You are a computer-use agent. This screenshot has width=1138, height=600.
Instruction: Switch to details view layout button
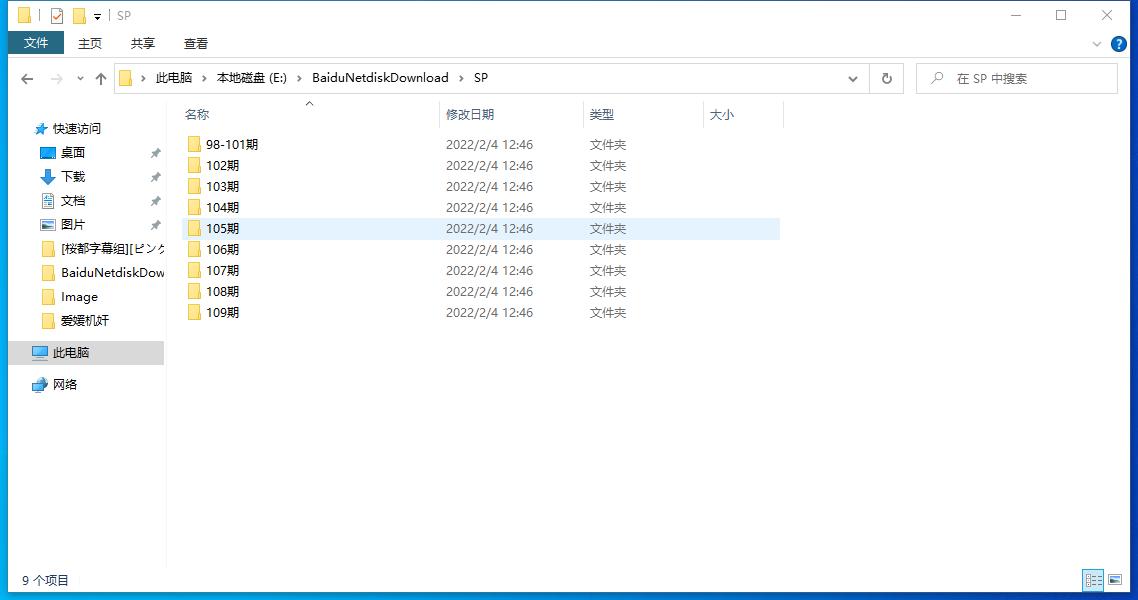(x=1093, y=580)
